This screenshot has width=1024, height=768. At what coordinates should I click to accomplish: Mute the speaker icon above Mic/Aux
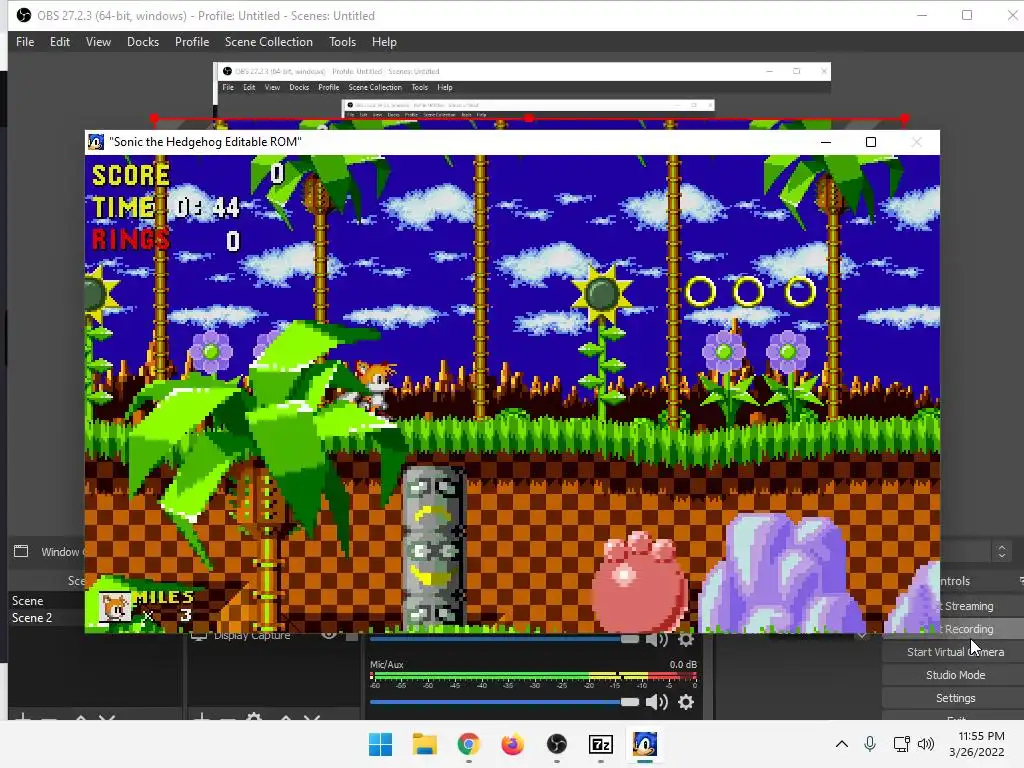(x=656, y=639)
